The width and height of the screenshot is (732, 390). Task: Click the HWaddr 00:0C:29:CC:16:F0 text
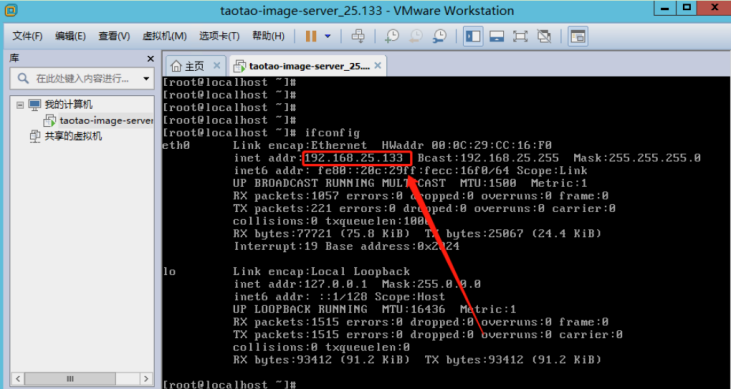click(x=466, y=145)
